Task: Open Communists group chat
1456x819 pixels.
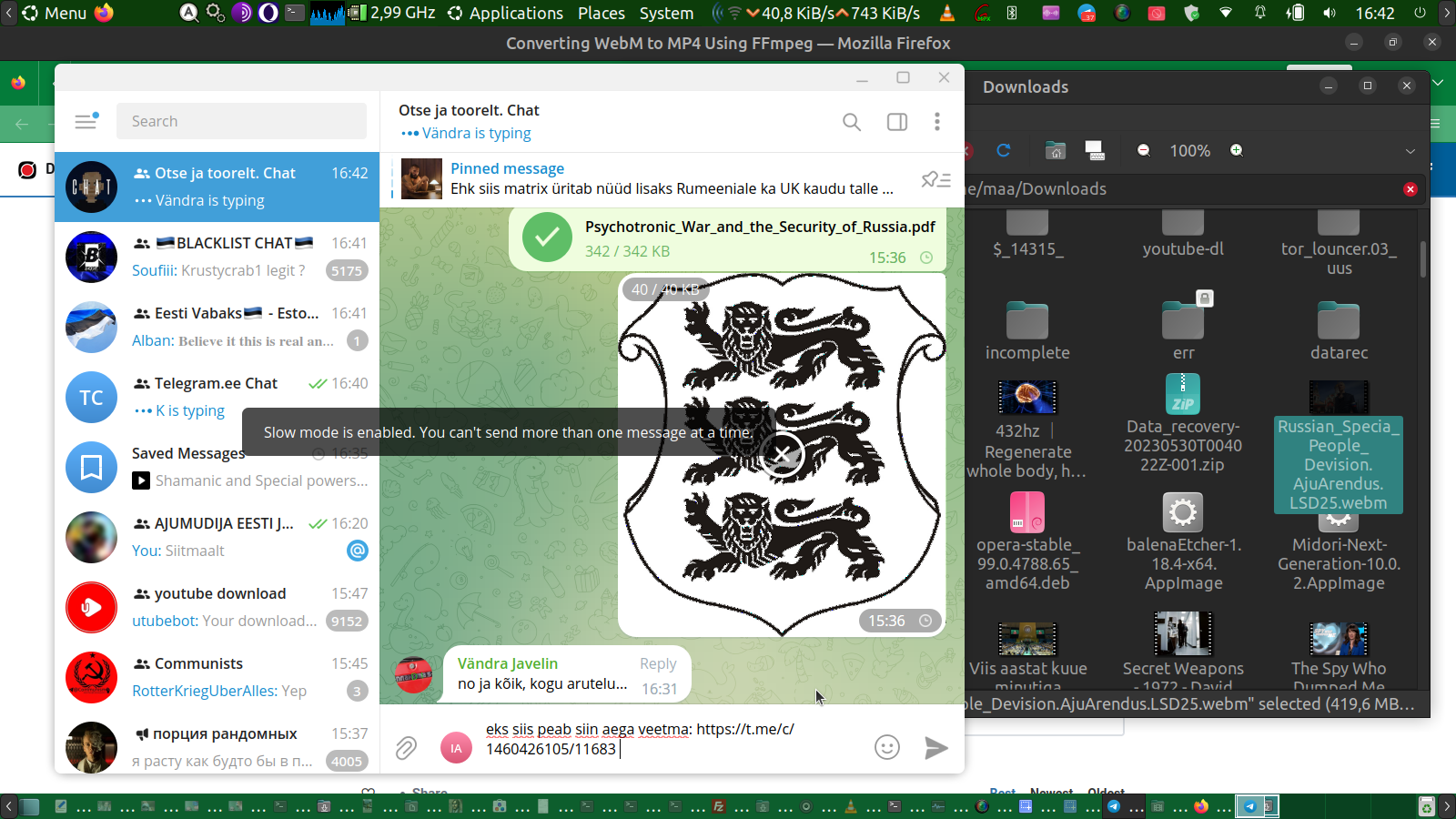Action: click(x=217, y=677)
